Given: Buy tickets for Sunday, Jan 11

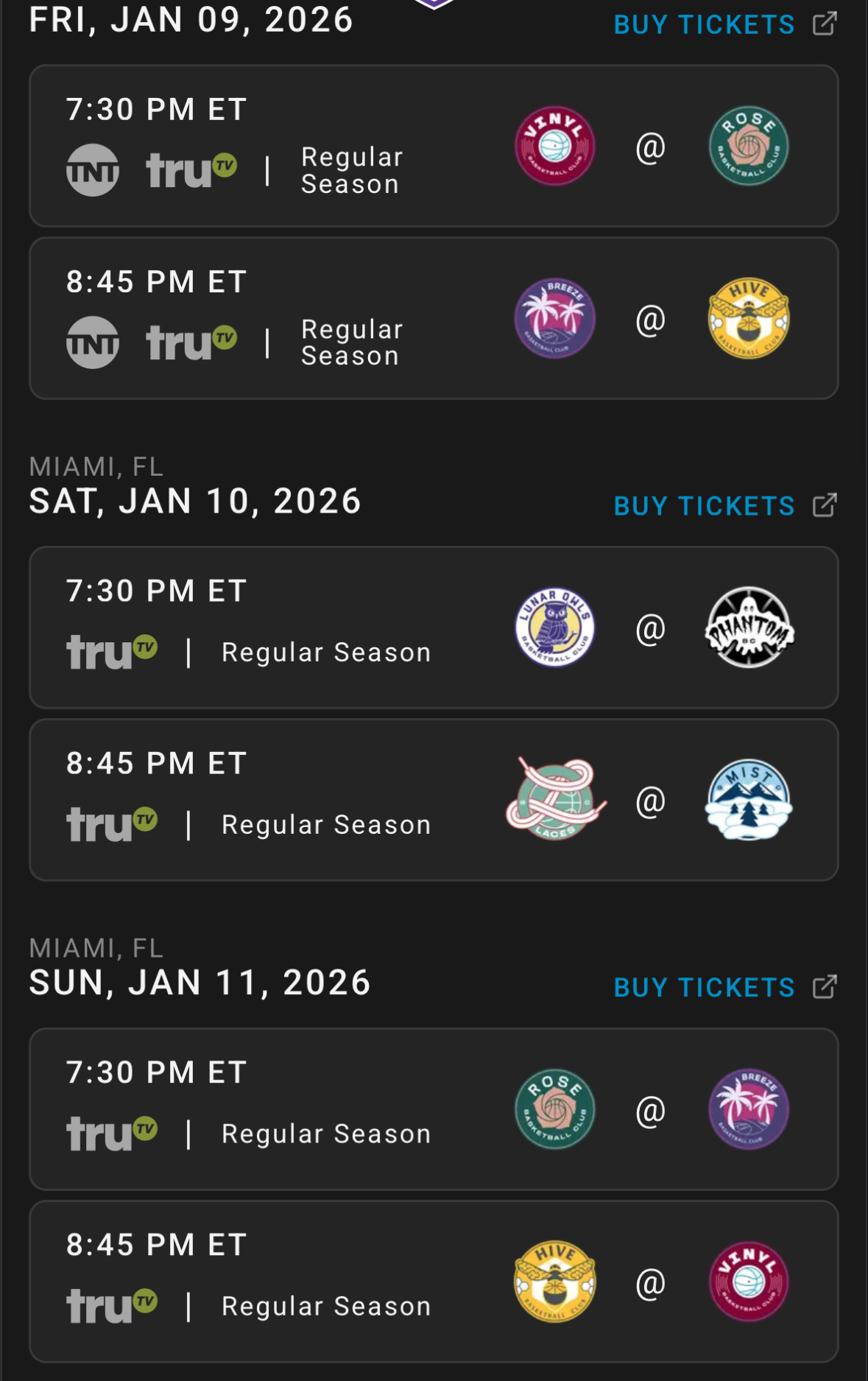Looking at the screenshot, I should [704, 988].
